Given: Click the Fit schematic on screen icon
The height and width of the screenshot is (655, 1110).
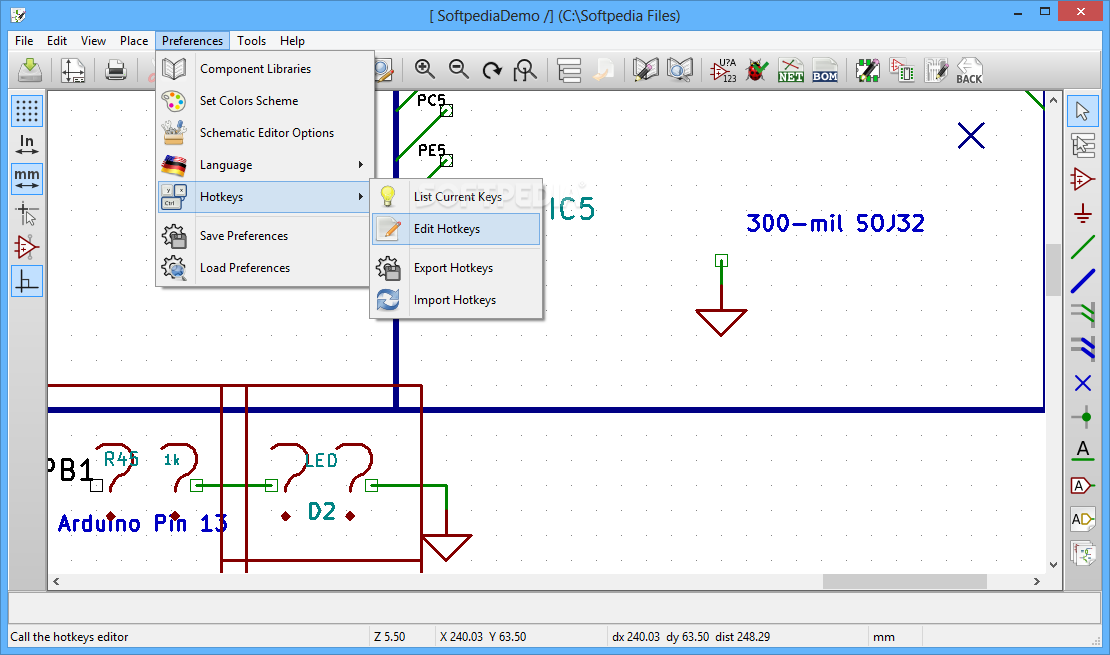Looking at the screenshot, I should pyautogui.click(x=525, y=70).
